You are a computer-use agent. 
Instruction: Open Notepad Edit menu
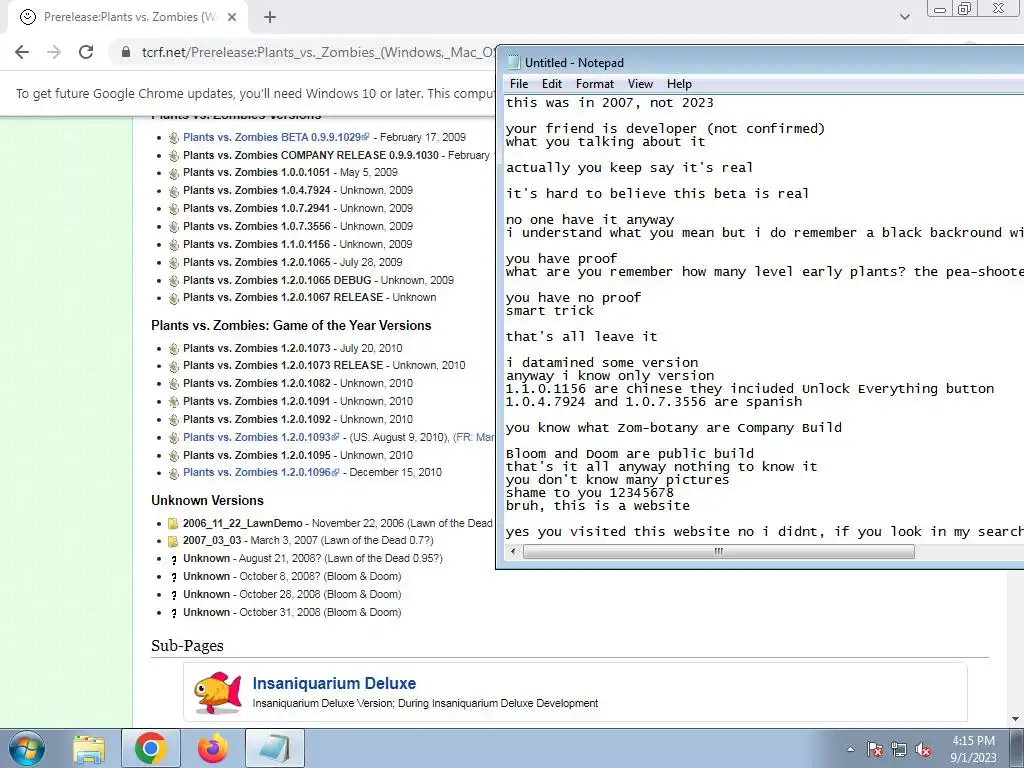tap(552, 84)
